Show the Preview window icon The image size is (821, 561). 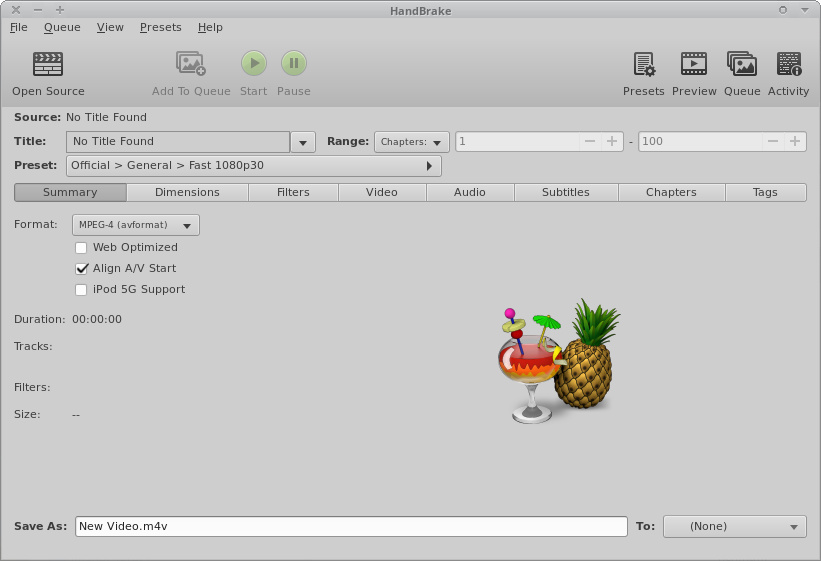[694, 65]
